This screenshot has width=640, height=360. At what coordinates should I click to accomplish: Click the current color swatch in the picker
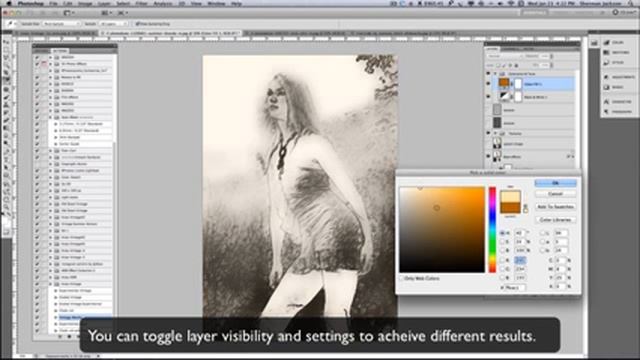(510, 207)
